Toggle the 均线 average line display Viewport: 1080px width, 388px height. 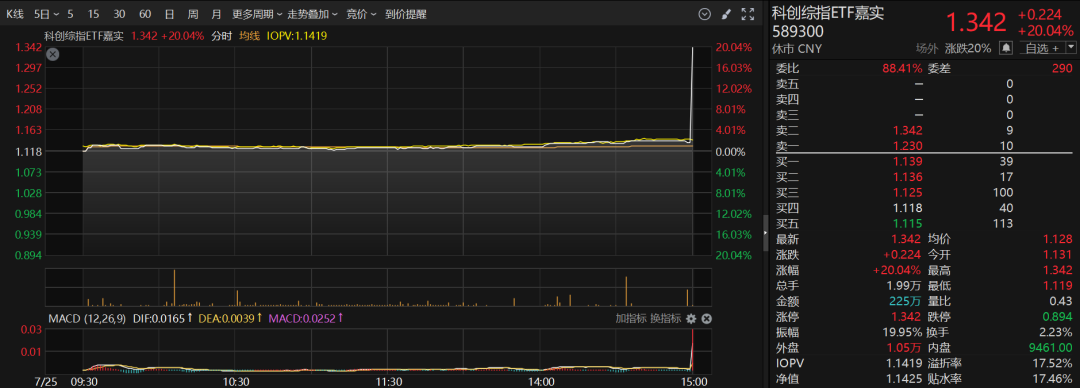tap(249, 36)
